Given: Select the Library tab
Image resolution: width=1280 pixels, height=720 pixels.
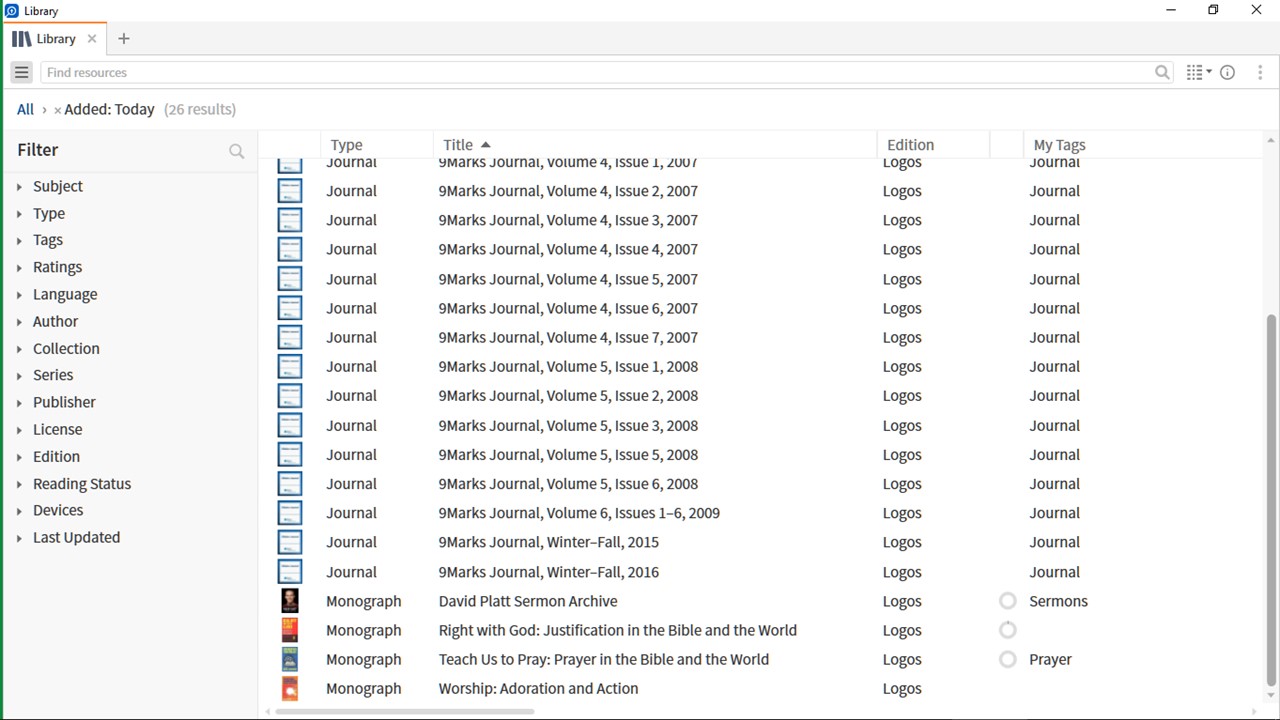Looking at the screenshot, I should [56, 39].
